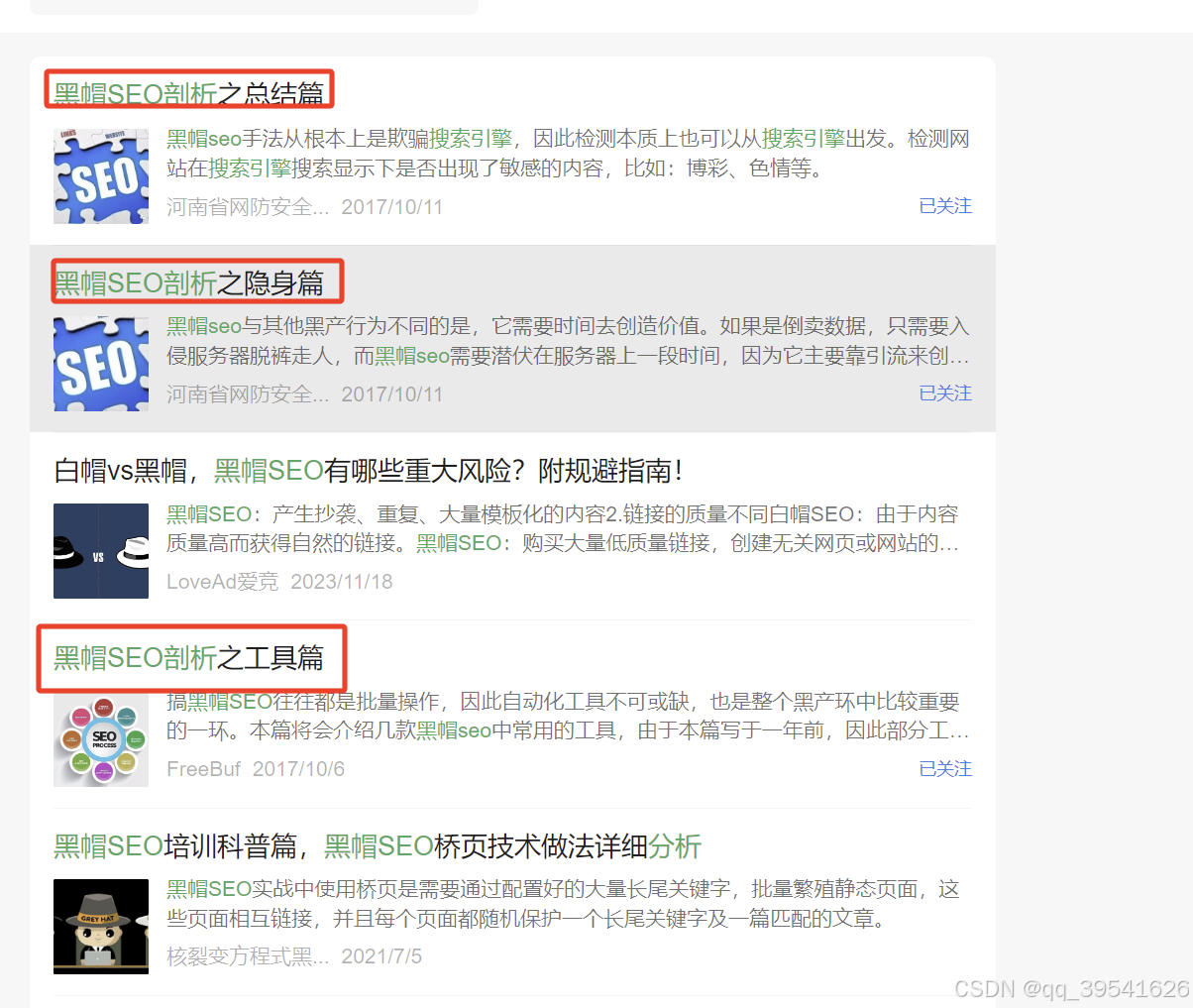1193x1008 pixels.
Task: Click author 河南省网防安全 under 总结篇
Action: [x=248, y=207]
